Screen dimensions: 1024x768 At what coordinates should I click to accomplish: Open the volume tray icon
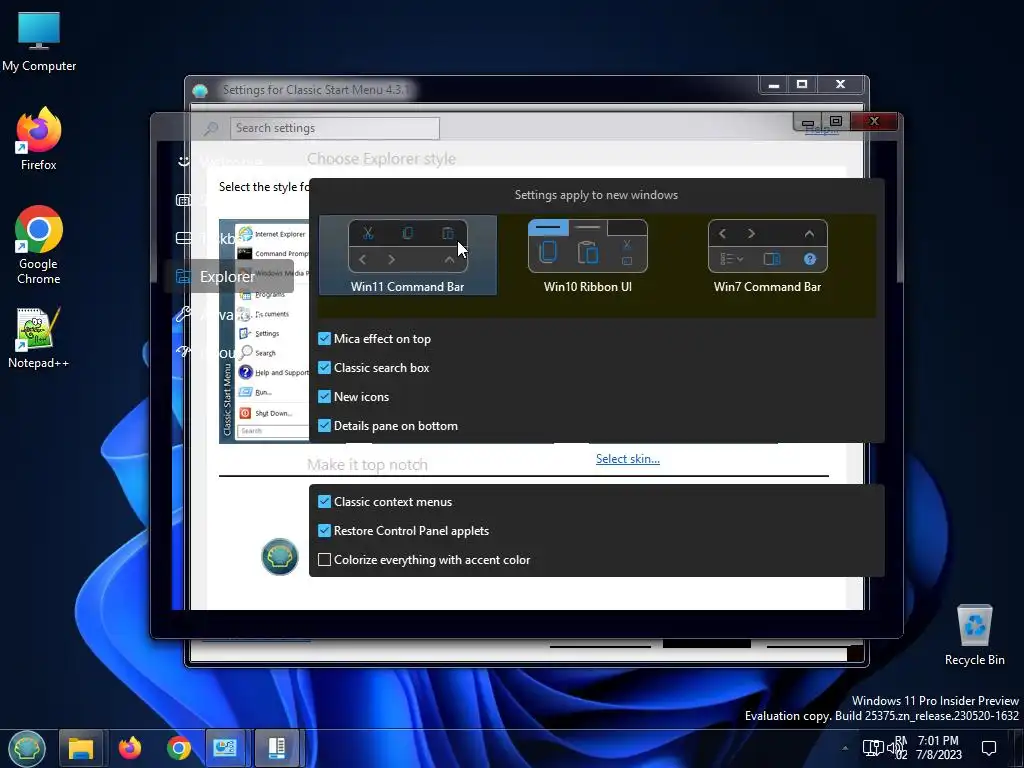coord(893,748)
